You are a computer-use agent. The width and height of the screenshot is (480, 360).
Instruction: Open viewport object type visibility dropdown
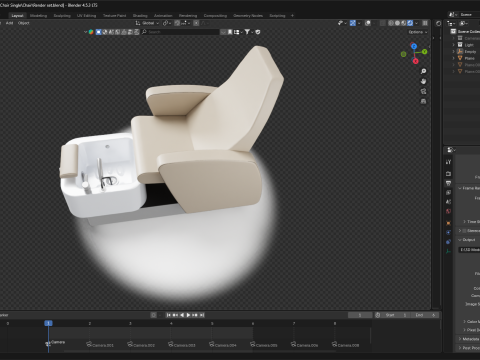pos(342,23)
